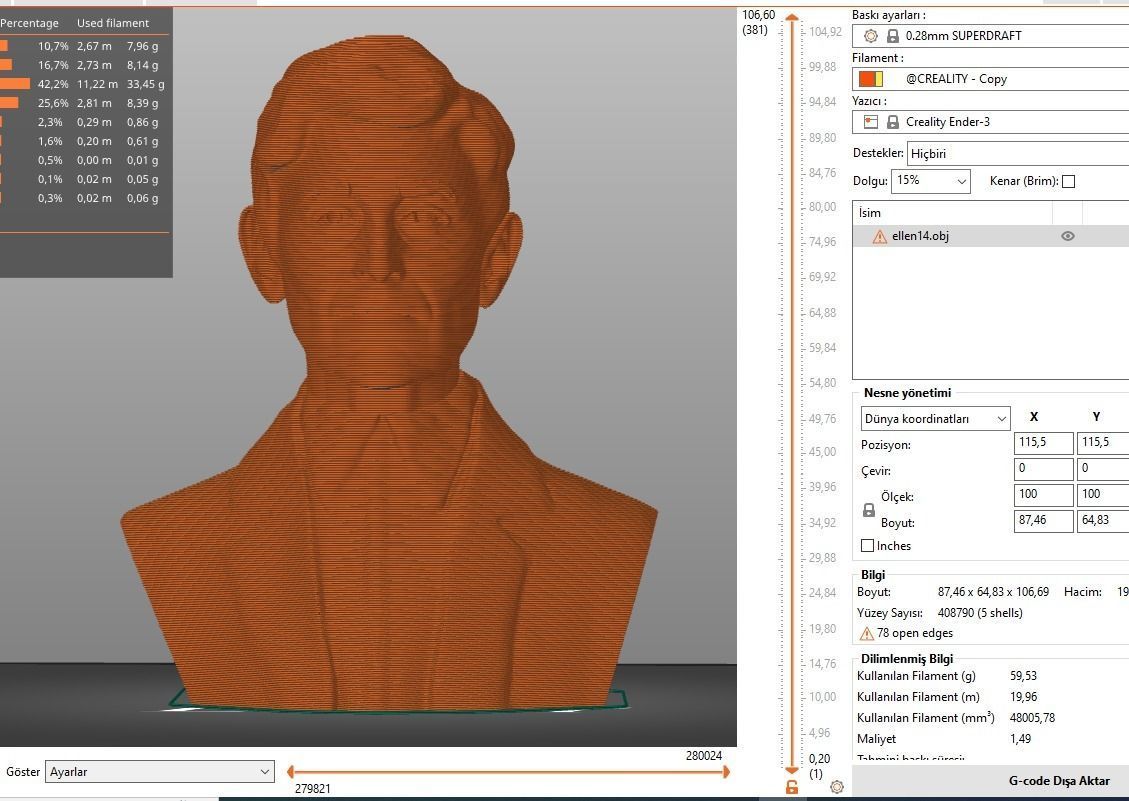Open layer slider settings cog icon
The width and height of the screenshot is (1129, 801).
pyautogui.click(x=837, y=787)
